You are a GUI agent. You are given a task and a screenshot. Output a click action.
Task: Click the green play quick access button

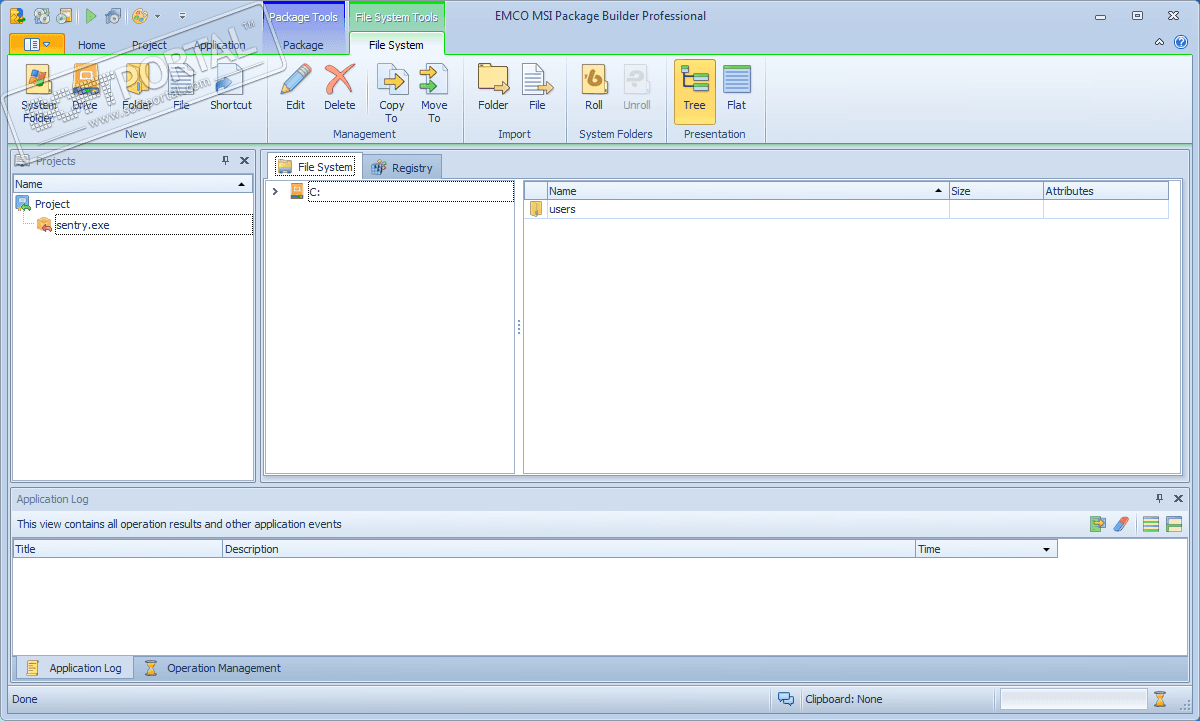tap(91, 16)
